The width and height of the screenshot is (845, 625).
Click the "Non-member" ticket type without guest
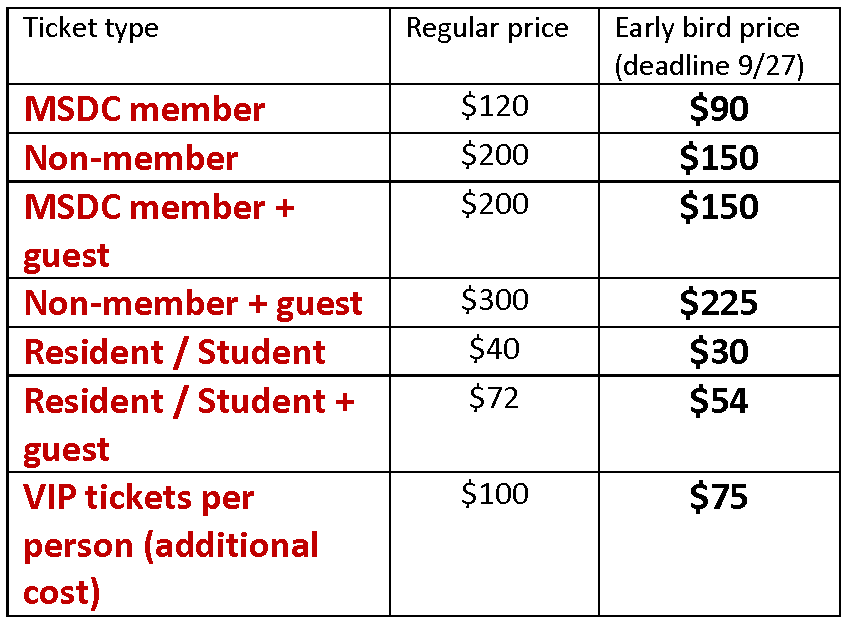[131, 158]
